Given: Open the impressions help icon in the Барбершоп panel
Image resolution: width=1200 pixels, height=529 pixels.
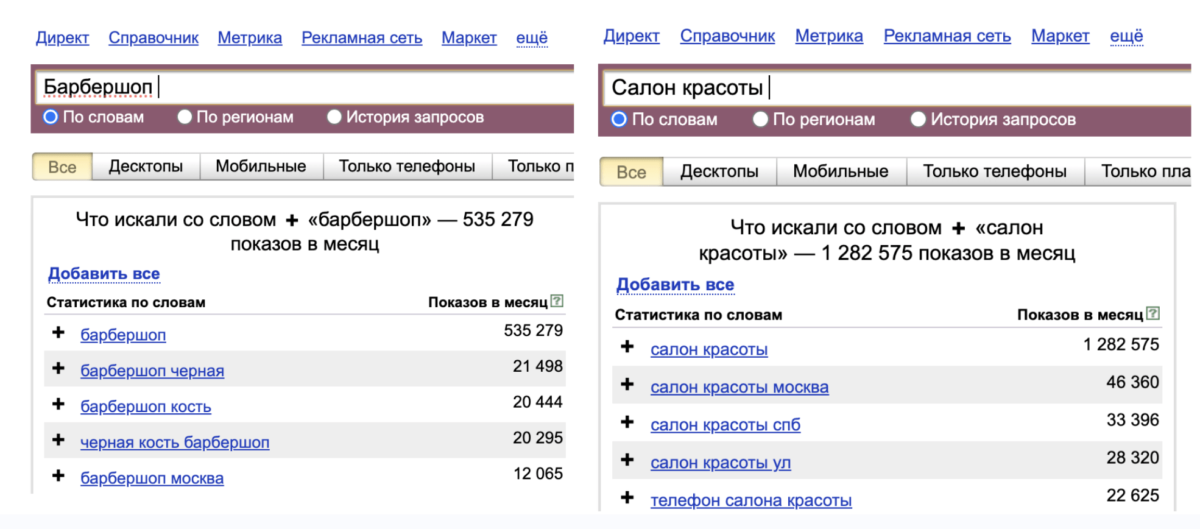Looking at the screenshot, I should [x=557, y=301].
